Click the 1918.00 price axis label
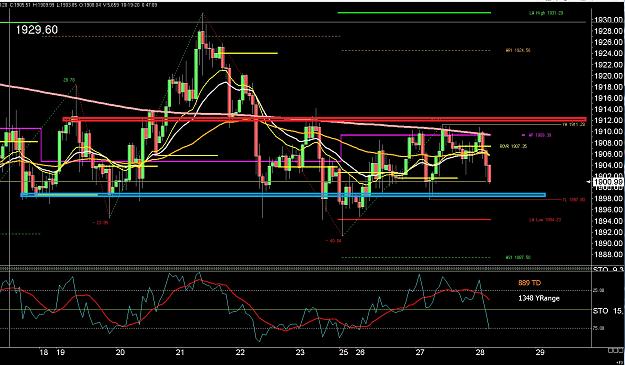This screenshot has height=365, width=625. click(608, 87)
